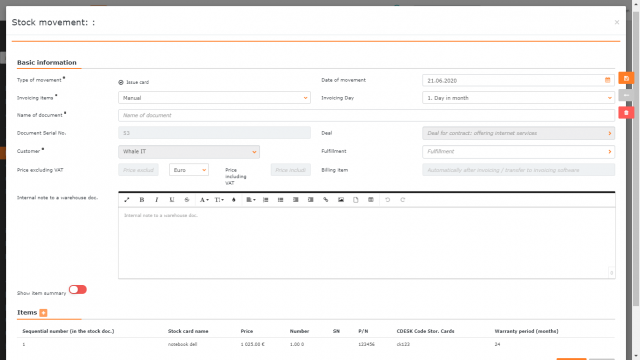
Task: Open the text color picker
Action: 234,200
